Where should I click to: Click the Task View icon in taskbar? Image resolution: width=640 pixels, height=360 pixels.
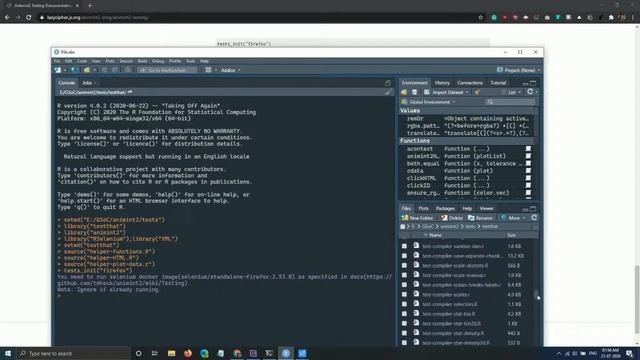pos(155,353)
